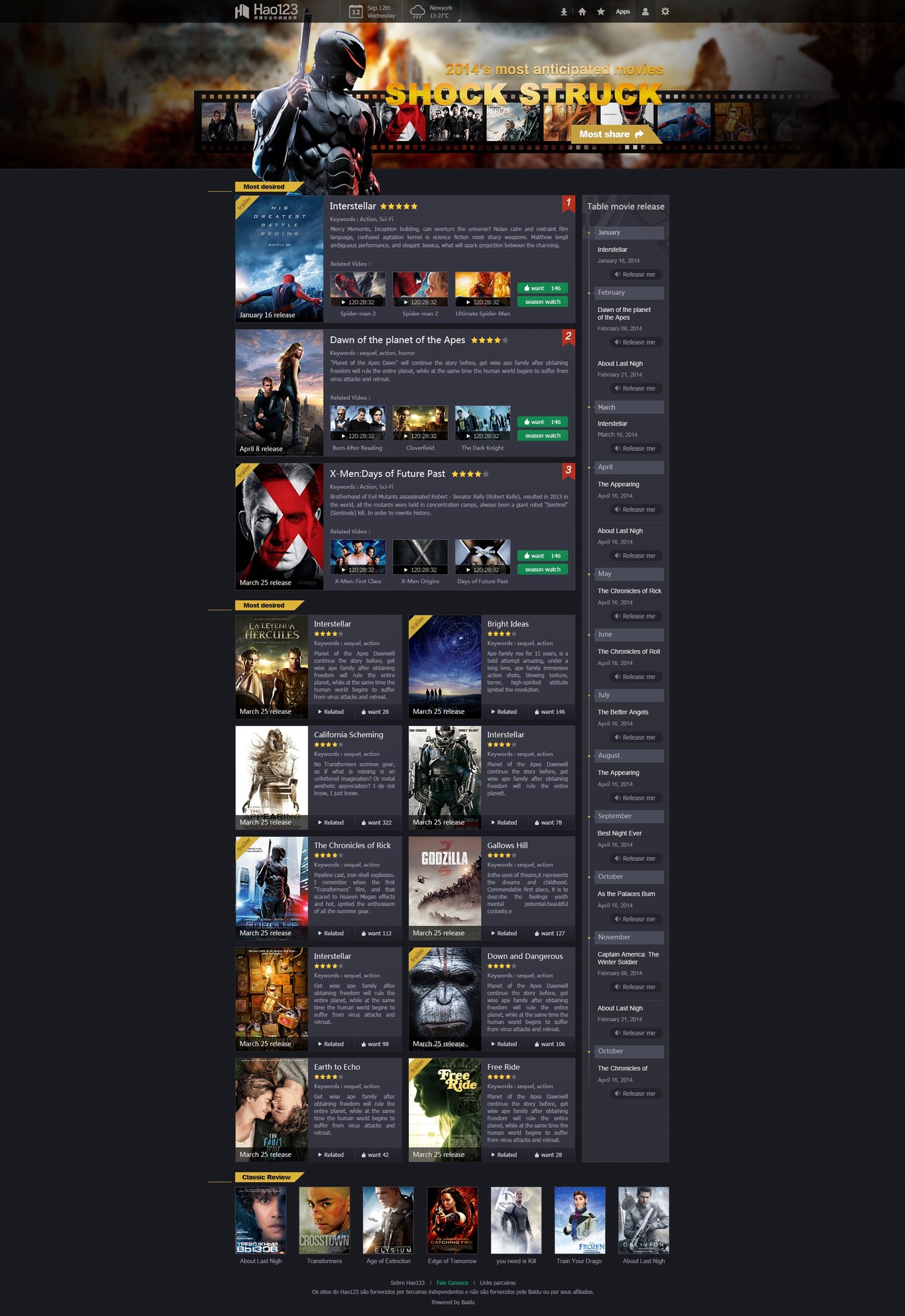Click want 146 on Dawn of the planet of the Apes
Viewport: 905px width, 1316px height.
pyautogui.click(x=543, y=422)
